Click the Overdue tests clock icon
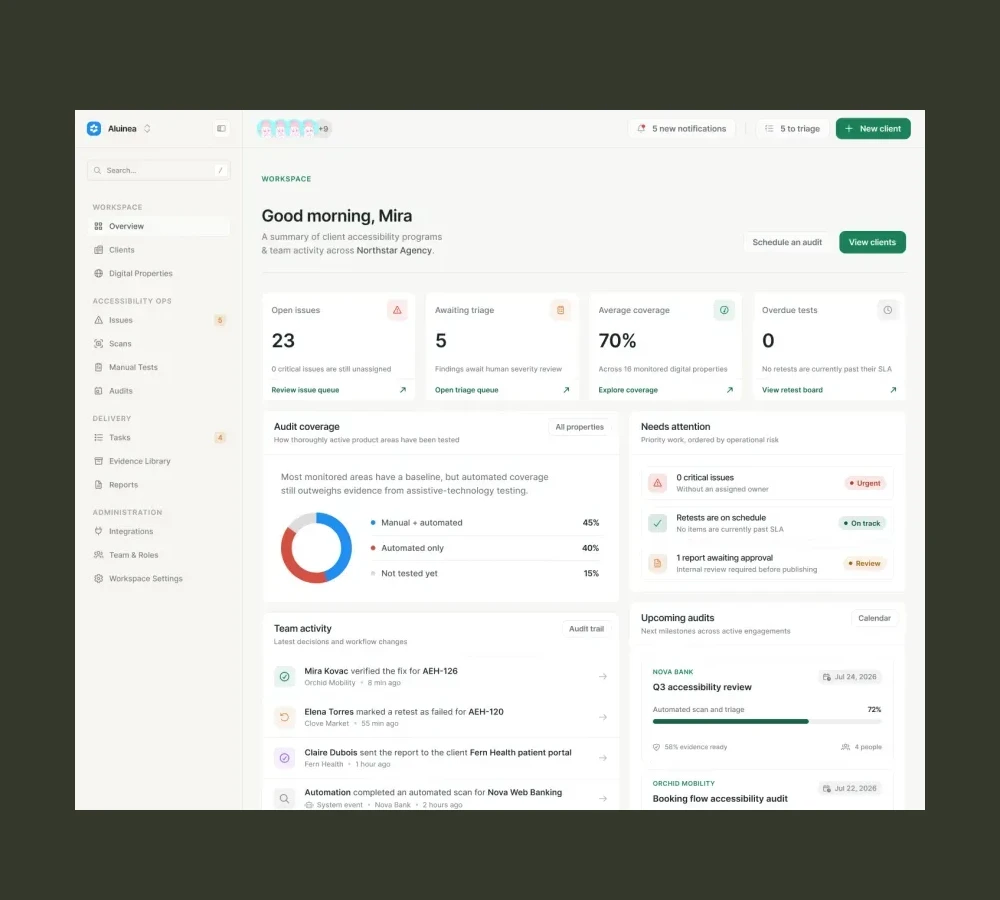 [x=887, y=310]
